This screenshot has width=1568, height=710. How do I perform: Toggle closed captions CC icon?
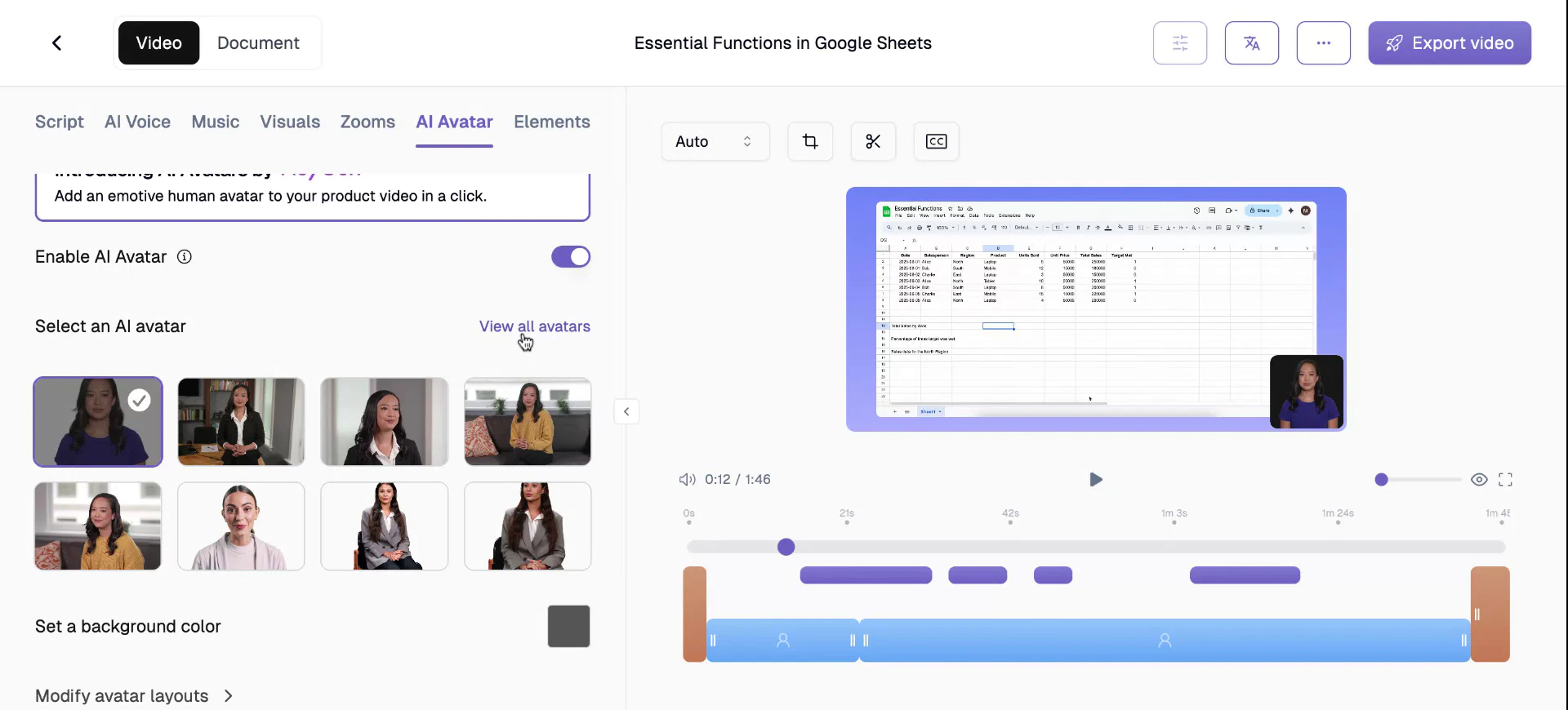point(936,141)
